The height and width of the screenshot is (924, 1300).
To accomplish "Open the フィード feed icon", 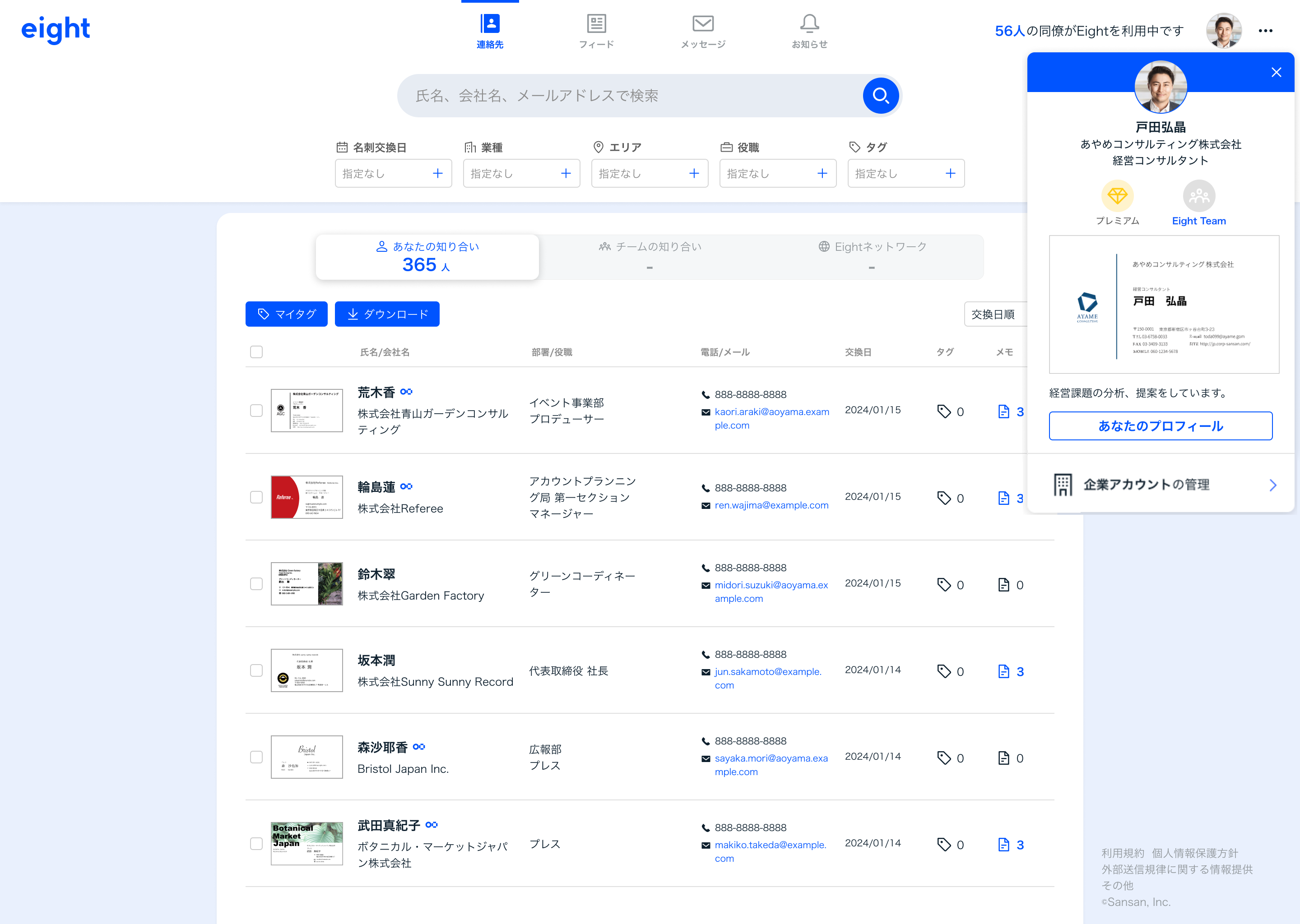I will point(596,24).
